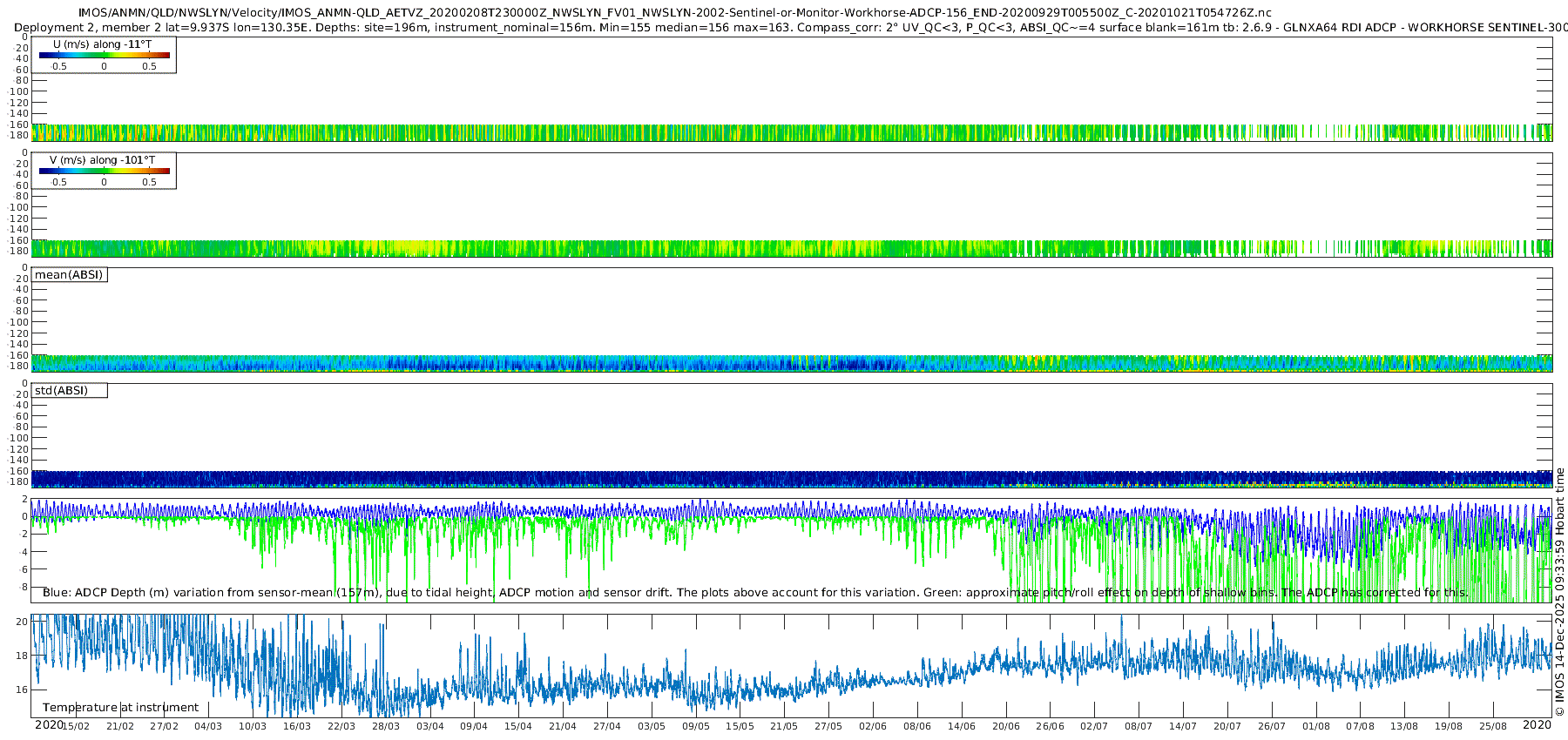1568x740 pixels.
Task: Select the 'V (m/s) along -101°T' legend title
Action: (x=102, y=160)
